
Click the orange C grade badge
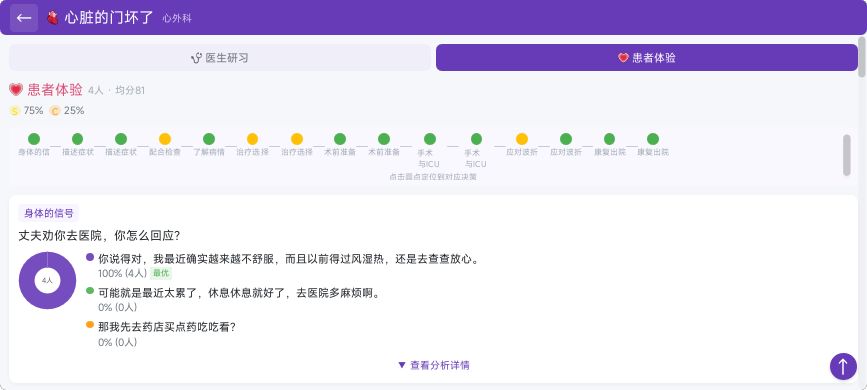click(55, 111)
